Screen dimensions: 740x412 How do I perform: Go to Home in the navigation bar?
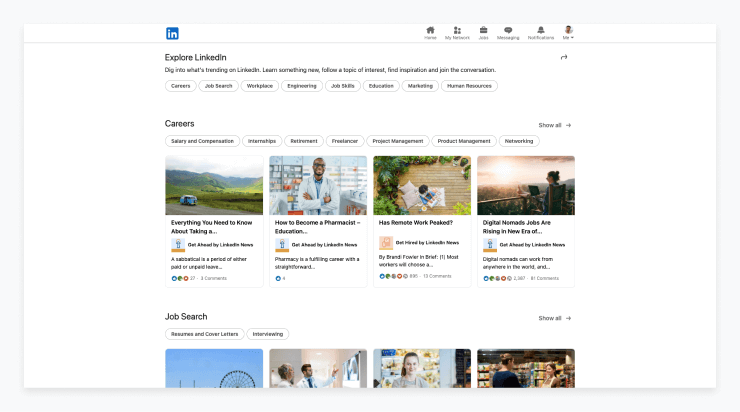coord(430,33)
